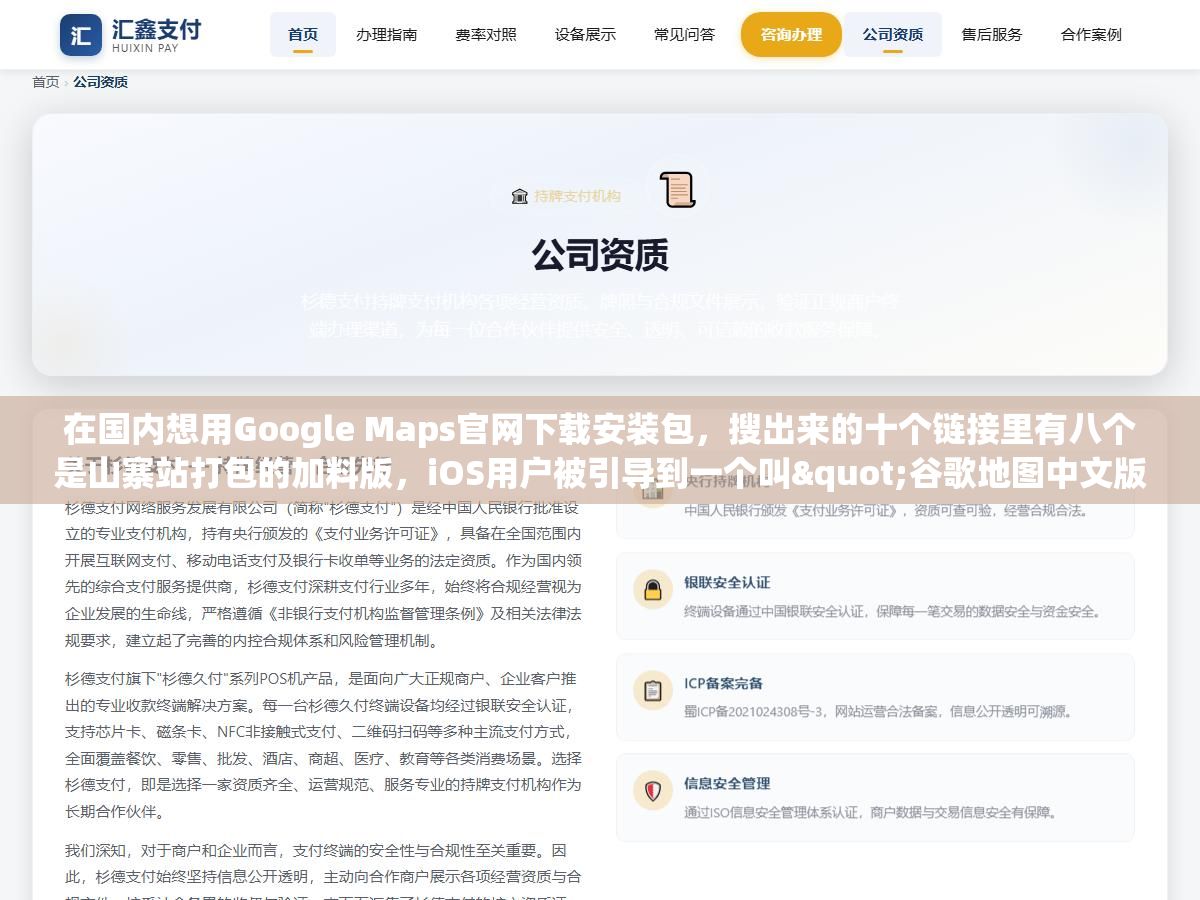This screenshot has width=1200, height=900.
Task: Click the 公司资质 main heading
Action: pyautogui.click(x=600, y=255)
